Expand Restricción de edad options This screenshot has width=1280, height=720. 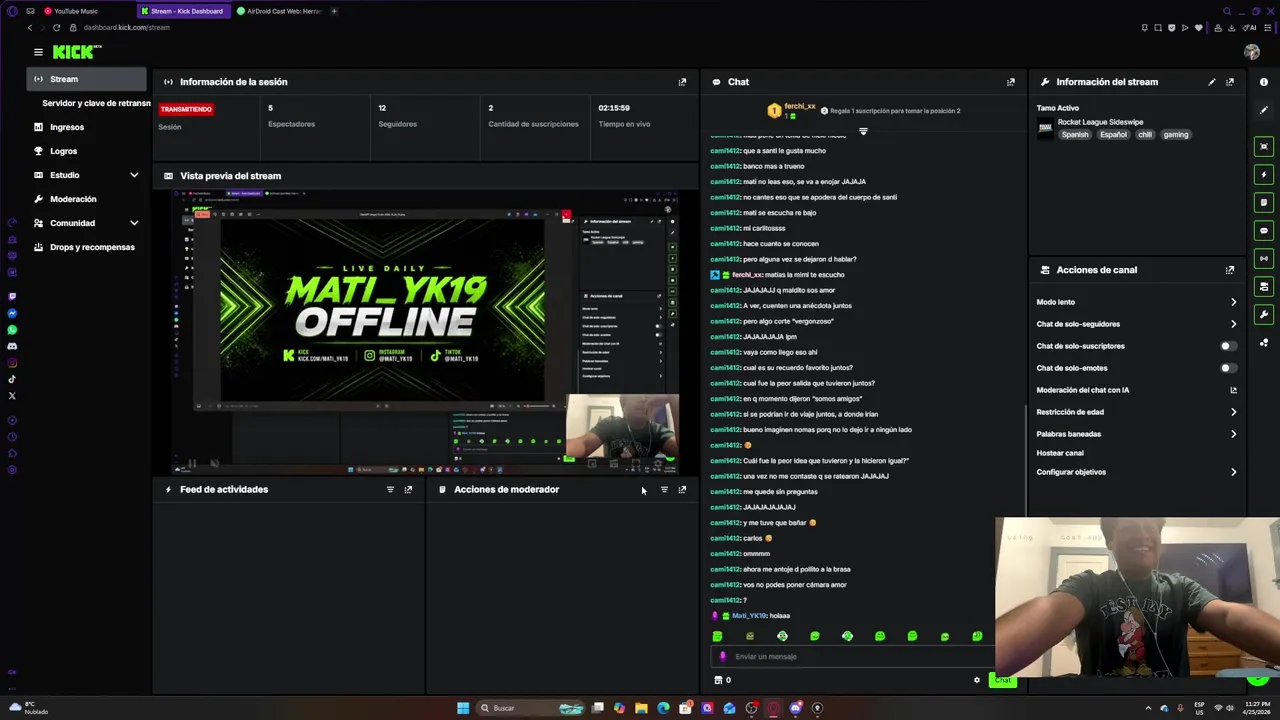point(1233,412)
